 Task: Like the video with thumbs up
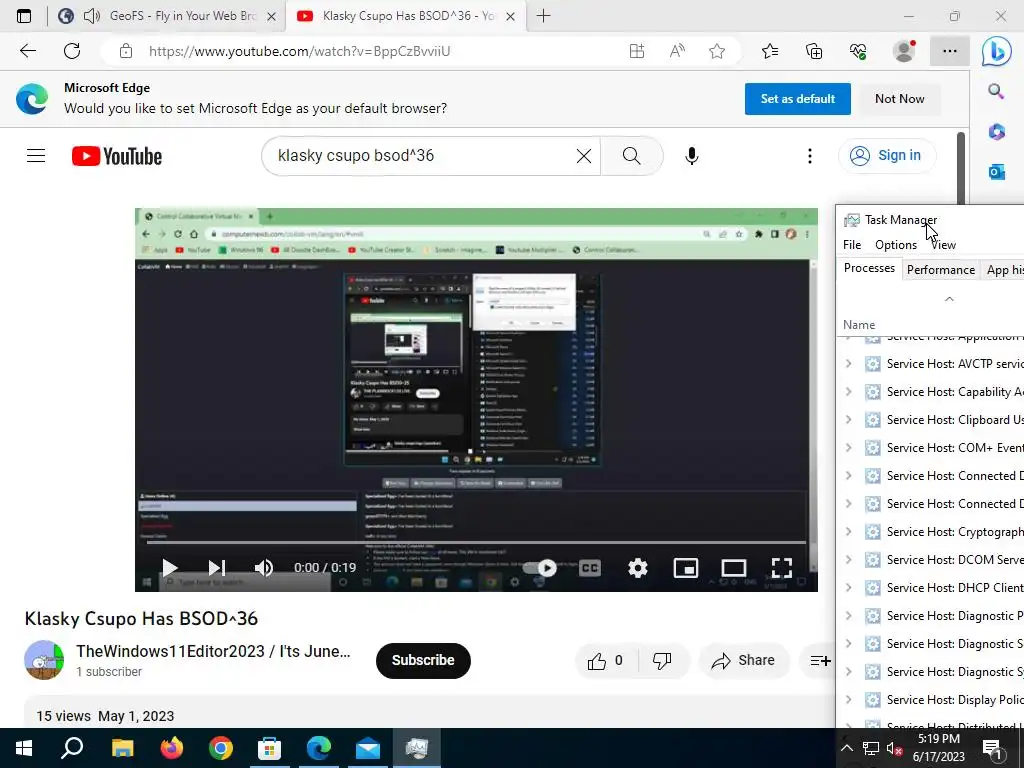point(605,661)
